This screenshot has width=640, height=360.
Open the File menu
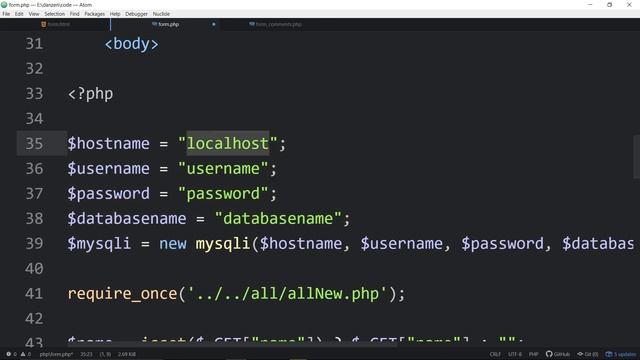pyautogui.click(x=6, y=14)
